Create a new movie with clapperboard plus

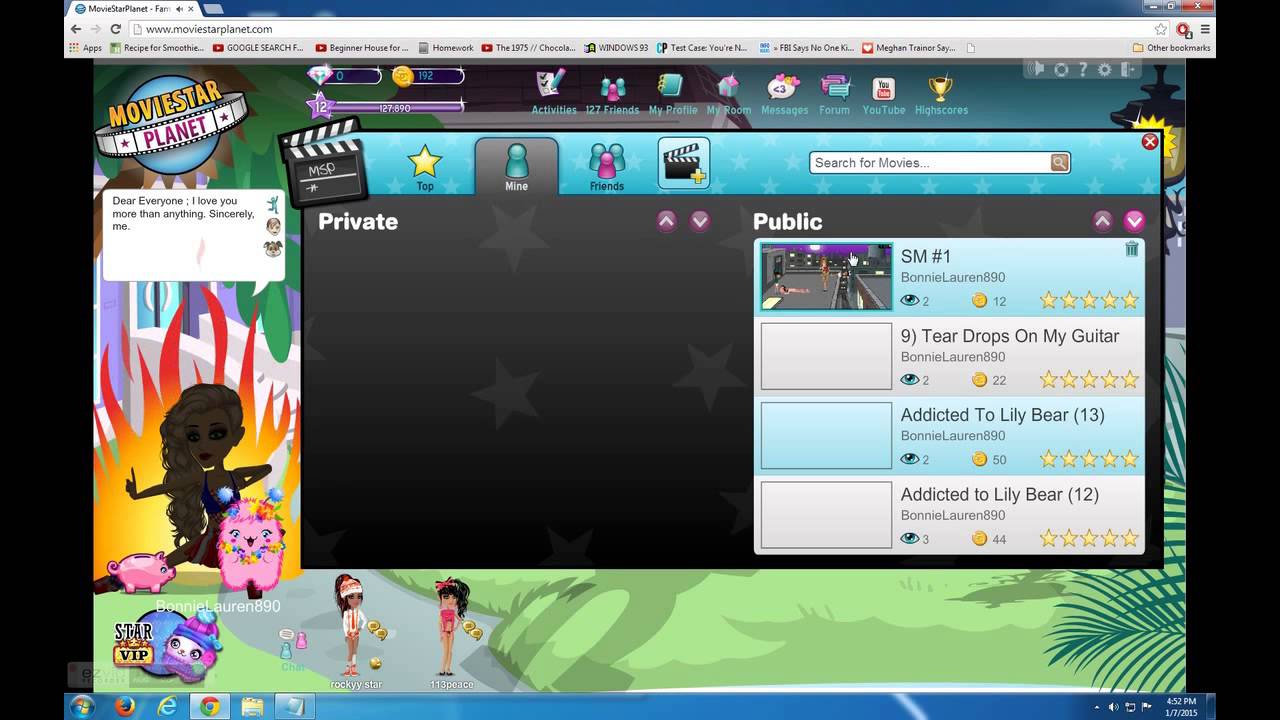(x=684, y=163)
